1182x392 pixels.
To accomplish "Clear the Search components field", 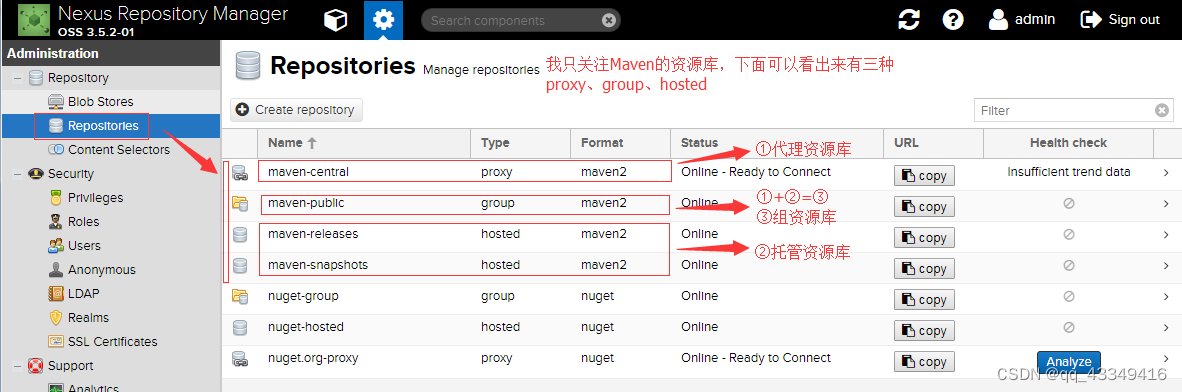I will pos(609,20).
